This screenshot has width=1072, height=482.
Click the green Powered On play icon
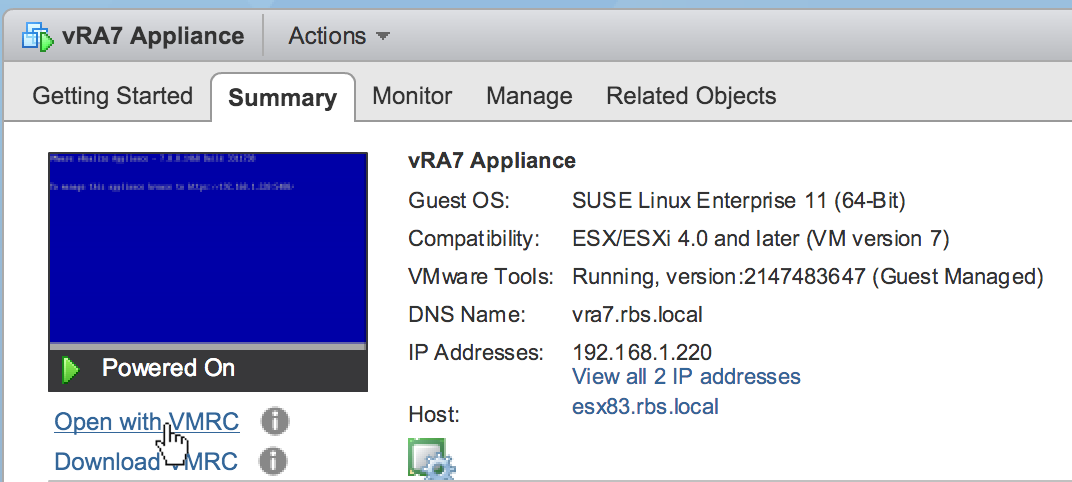pyautogui.click(x=70, y=370)
